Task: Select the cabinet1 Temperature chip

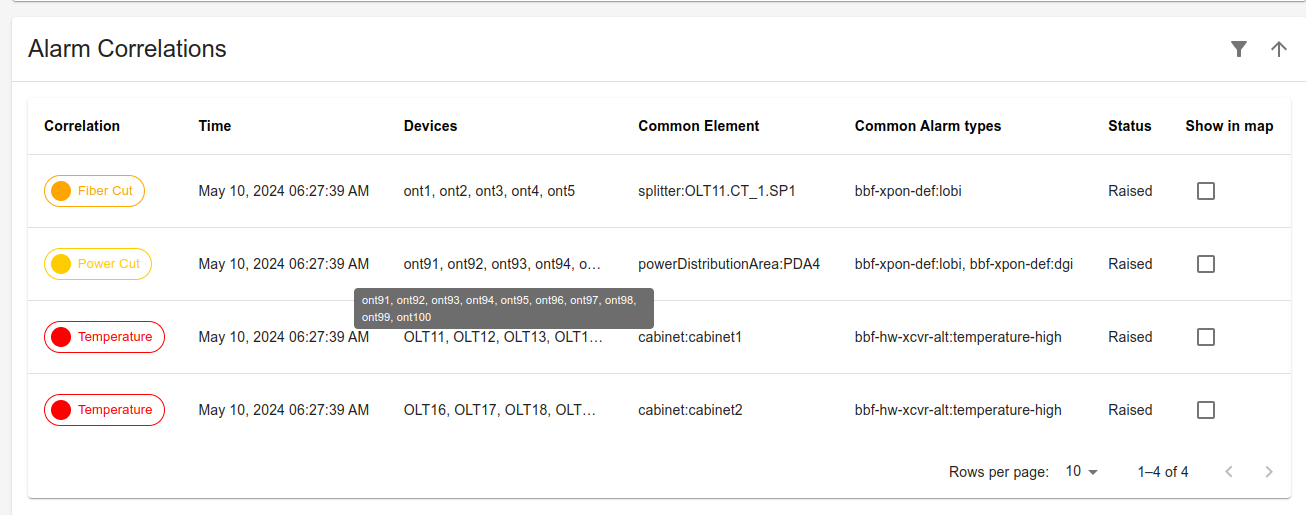Action: point(104,337)
